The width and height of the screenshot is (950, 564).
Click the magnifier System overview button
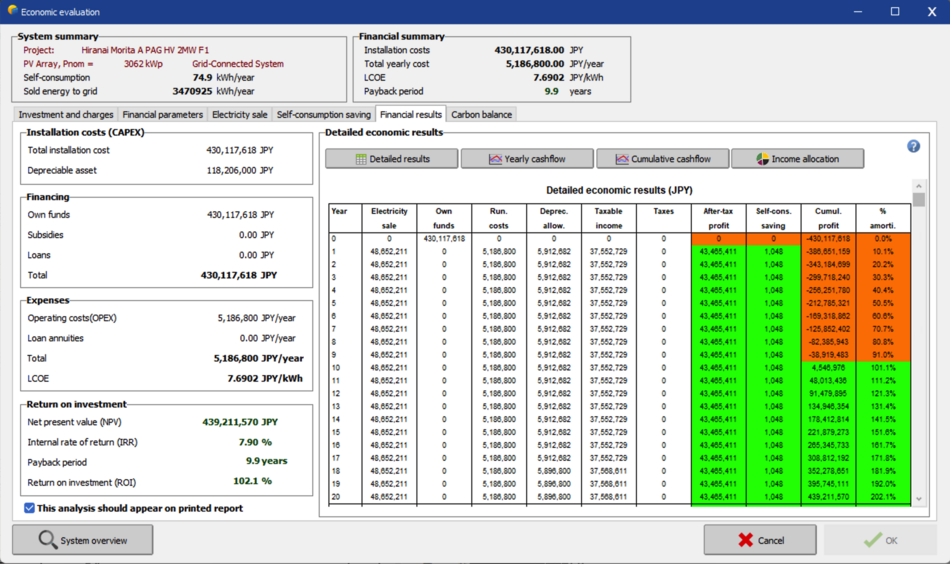click(x=83, y=540)
